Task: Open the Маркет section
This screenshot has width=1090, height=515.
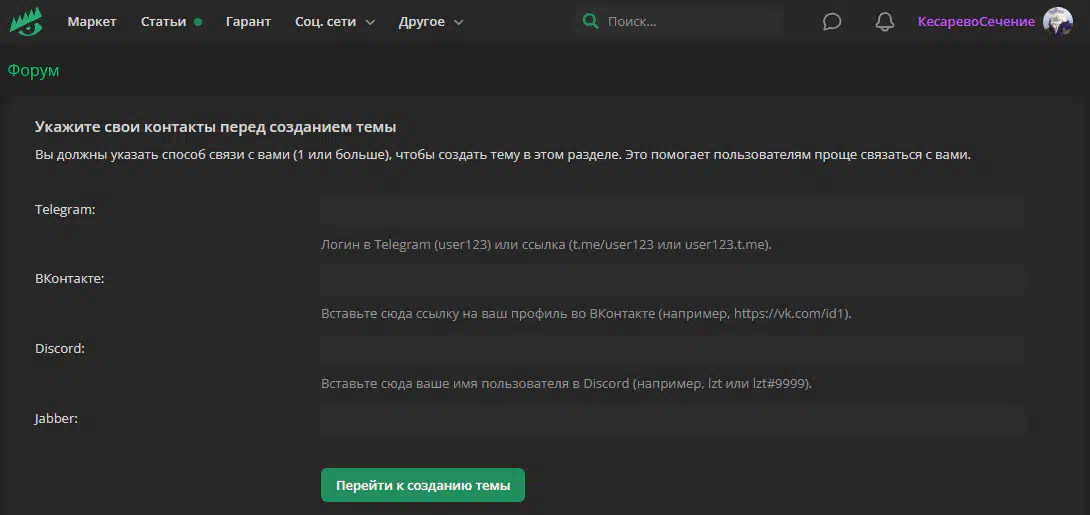Action: (x=92, y=22)
